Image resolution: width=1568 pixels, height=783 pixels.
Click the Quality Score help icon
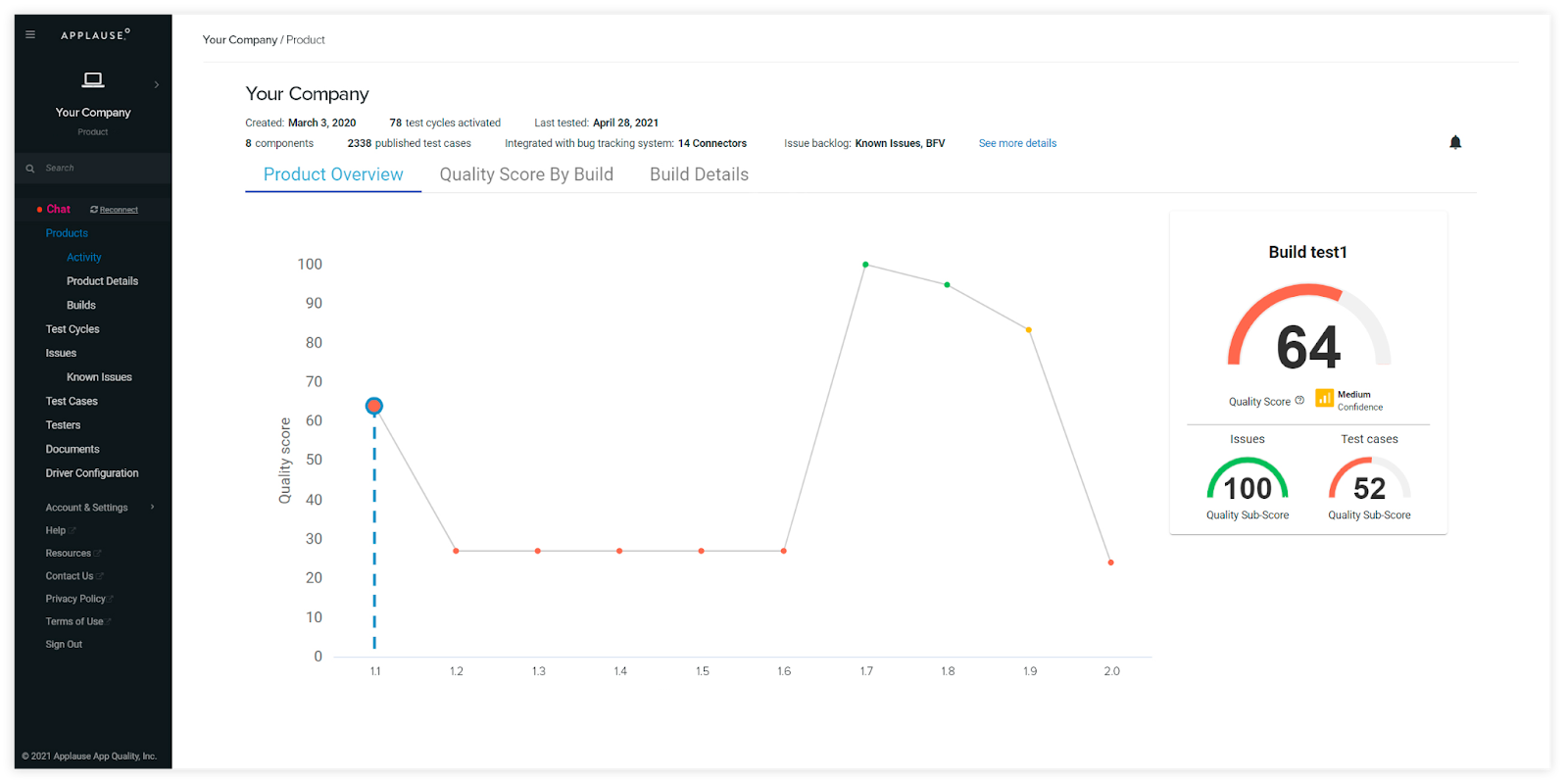1299,400
